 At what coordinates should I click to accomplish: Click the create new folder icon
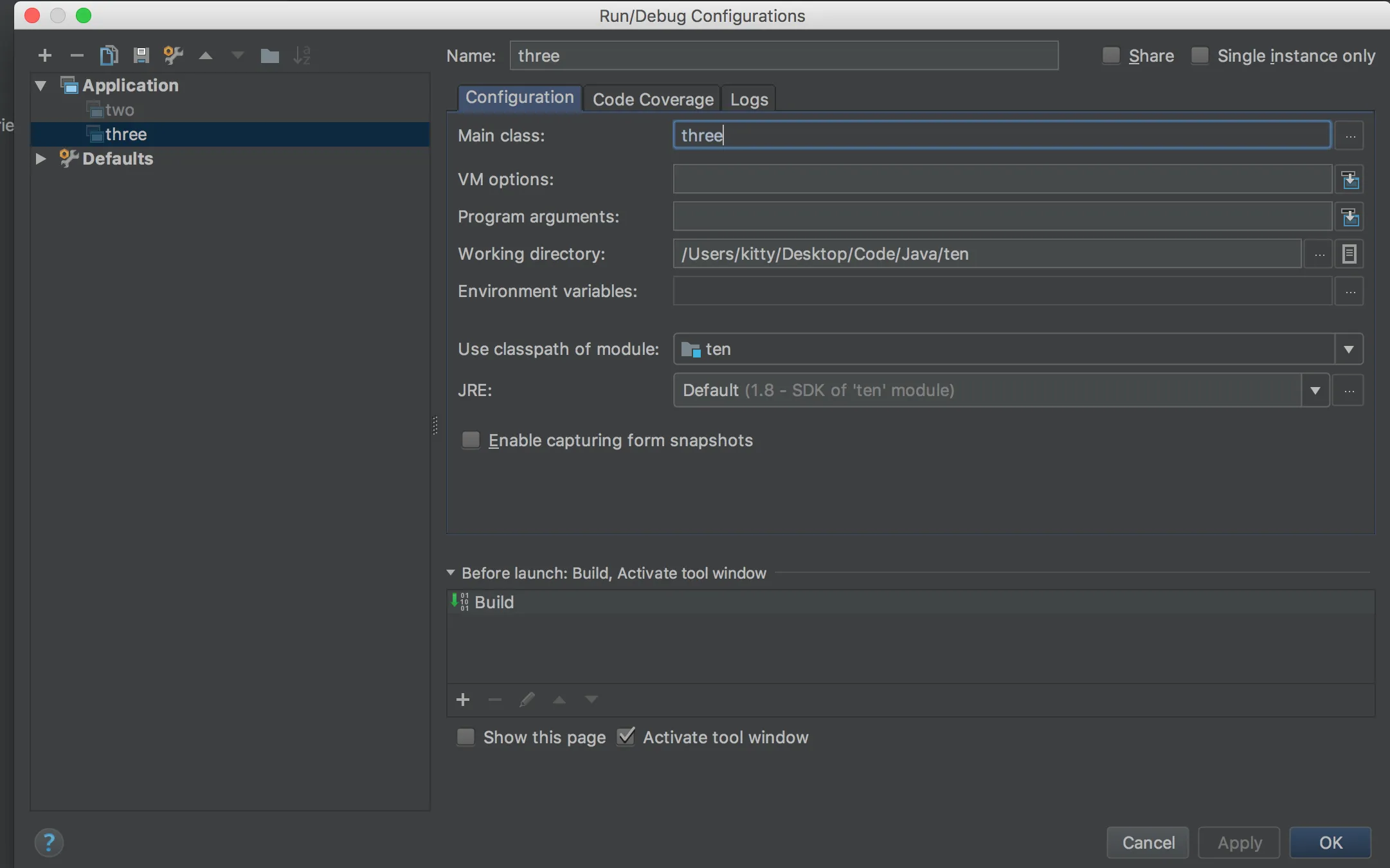[269, 56]
